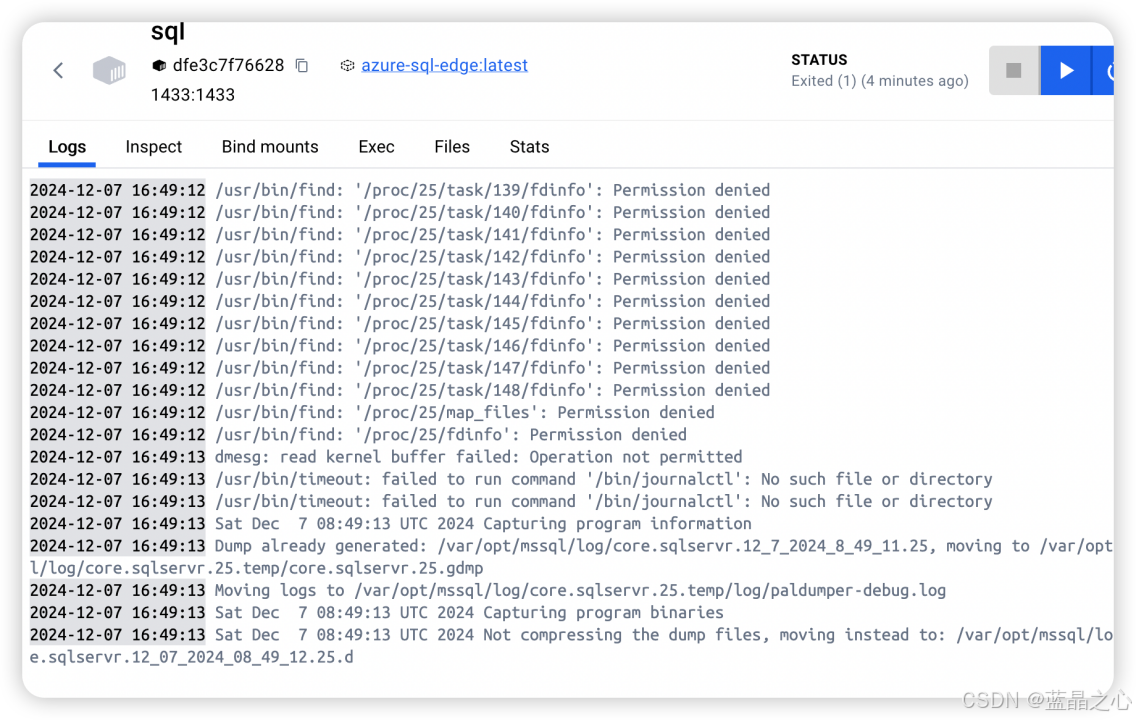Select the task/143/fdinfo log line
The width and height of the screenshot is (1136, 720).
point(400,279)
